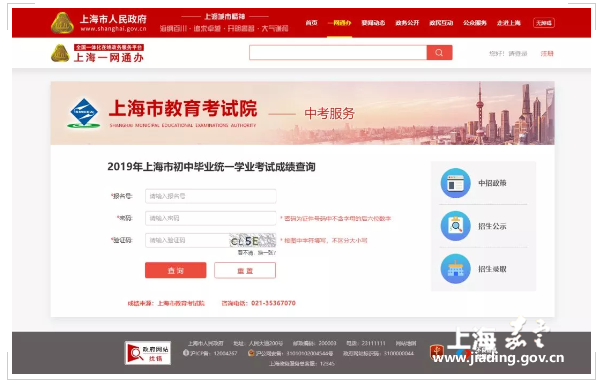Click the 沪公网安备 number in footer
Image resolution: width=605 pixels, height=387 pixels.
click(294, 353)
